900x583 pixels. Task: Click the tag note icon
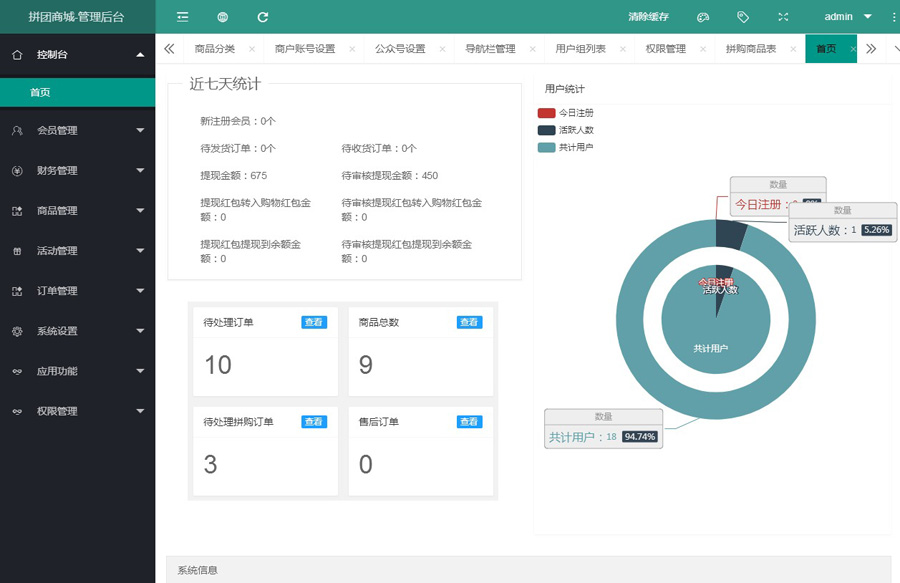pos(743,17)
